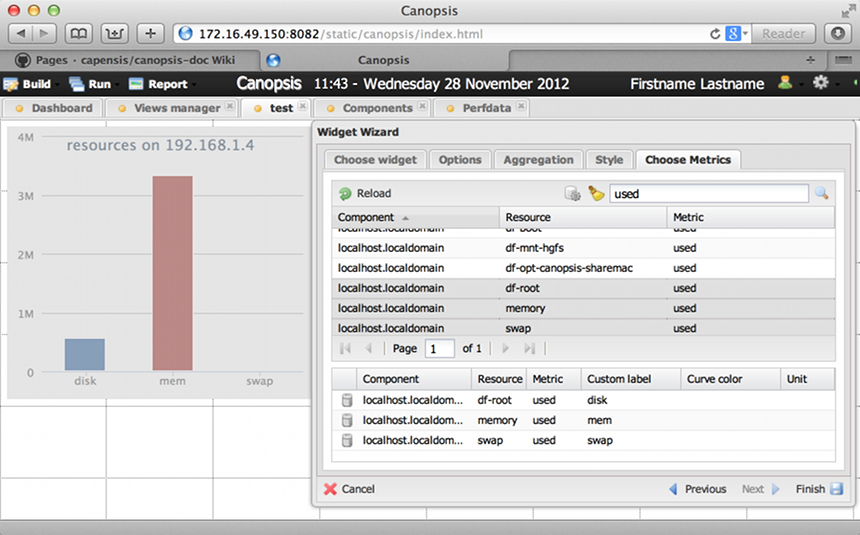The height and width of the screenshot is (535, 860).
Task: Click Finish button in wizard
Action: coord(819,489)
